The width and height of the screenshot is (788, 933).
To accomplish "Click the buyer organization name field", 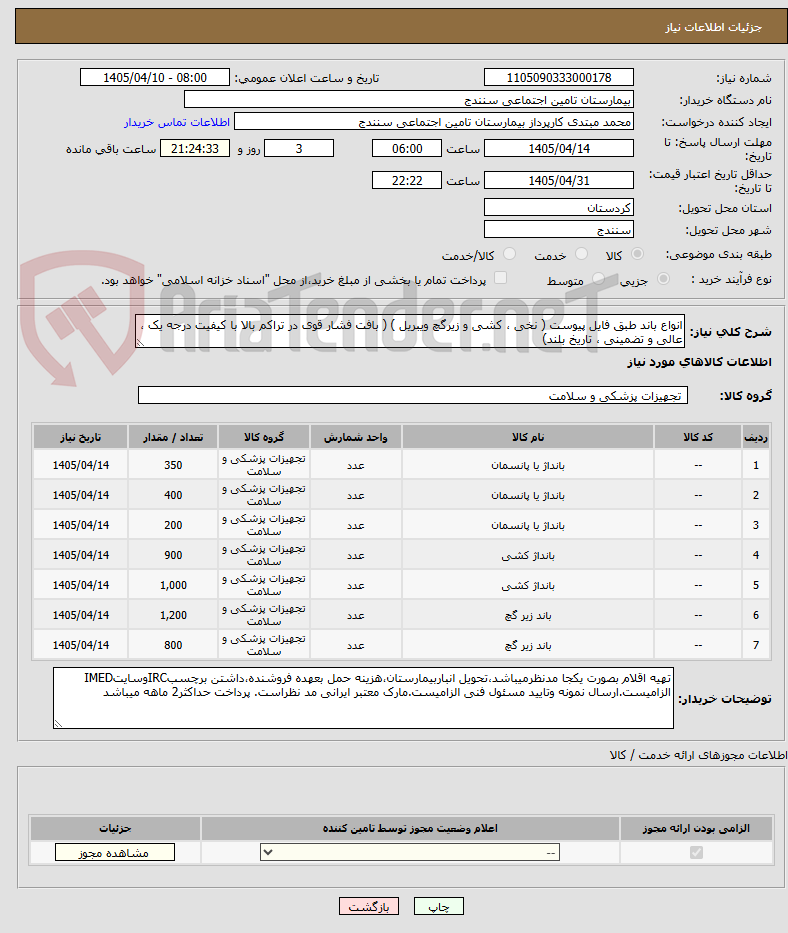I will (x=408, y=99).
